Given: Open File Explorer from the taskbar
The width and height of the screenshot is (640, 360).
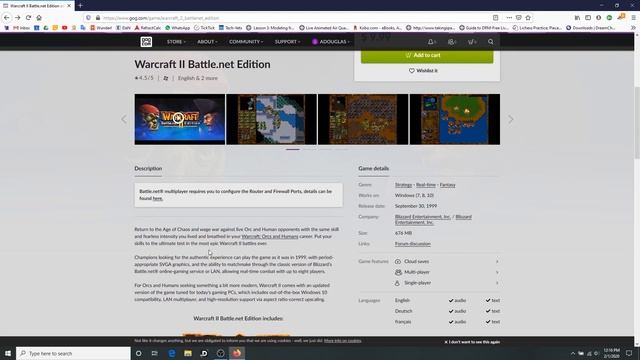Looking at the screenshot, I should coord(188,353).
